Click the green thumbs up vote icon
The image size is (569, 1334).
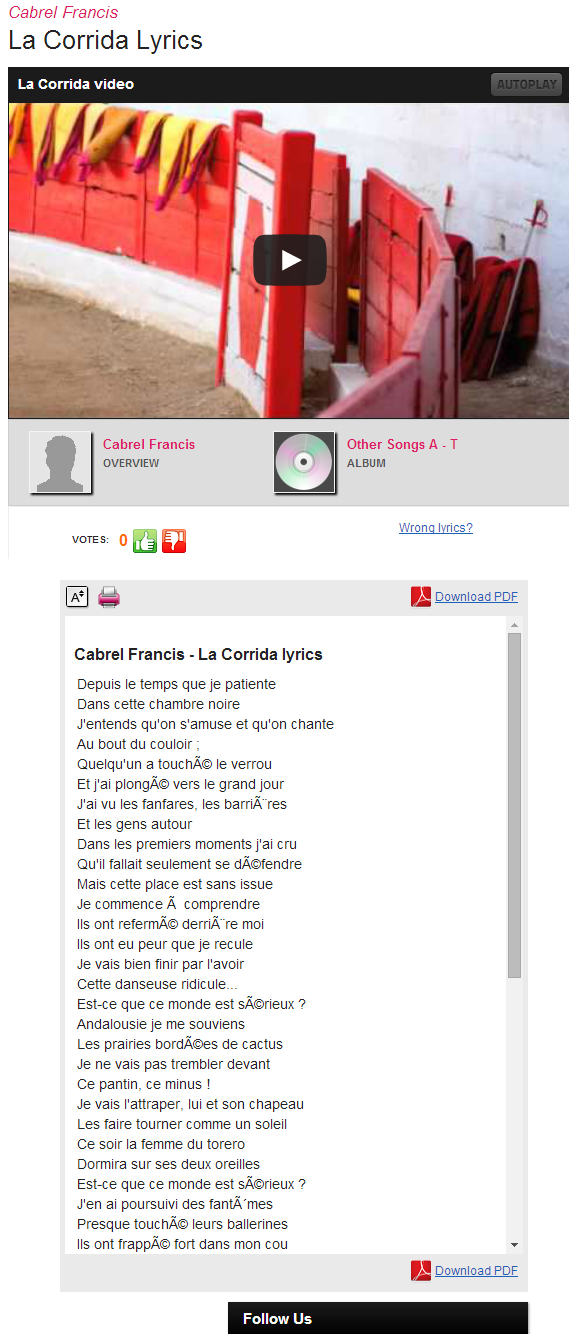[x=145, y=541]
